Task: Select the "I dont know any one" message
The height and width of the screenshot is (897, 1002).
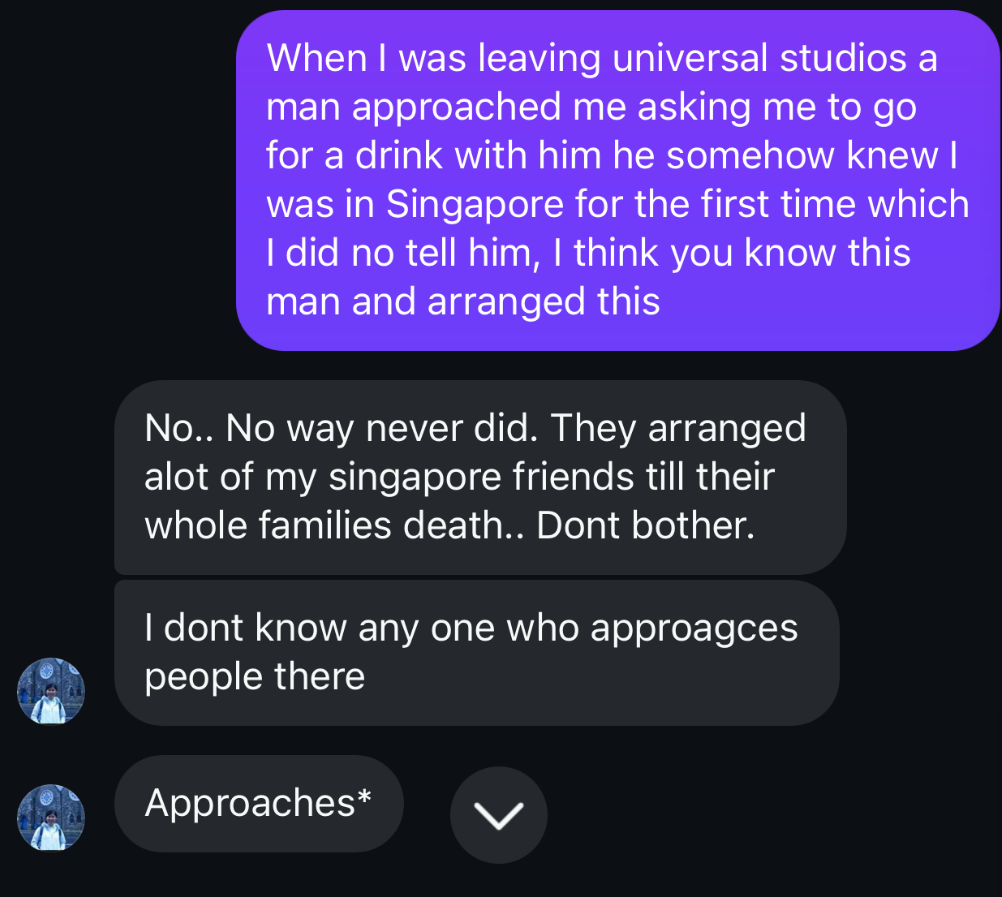Action: (x=476, y=652)
